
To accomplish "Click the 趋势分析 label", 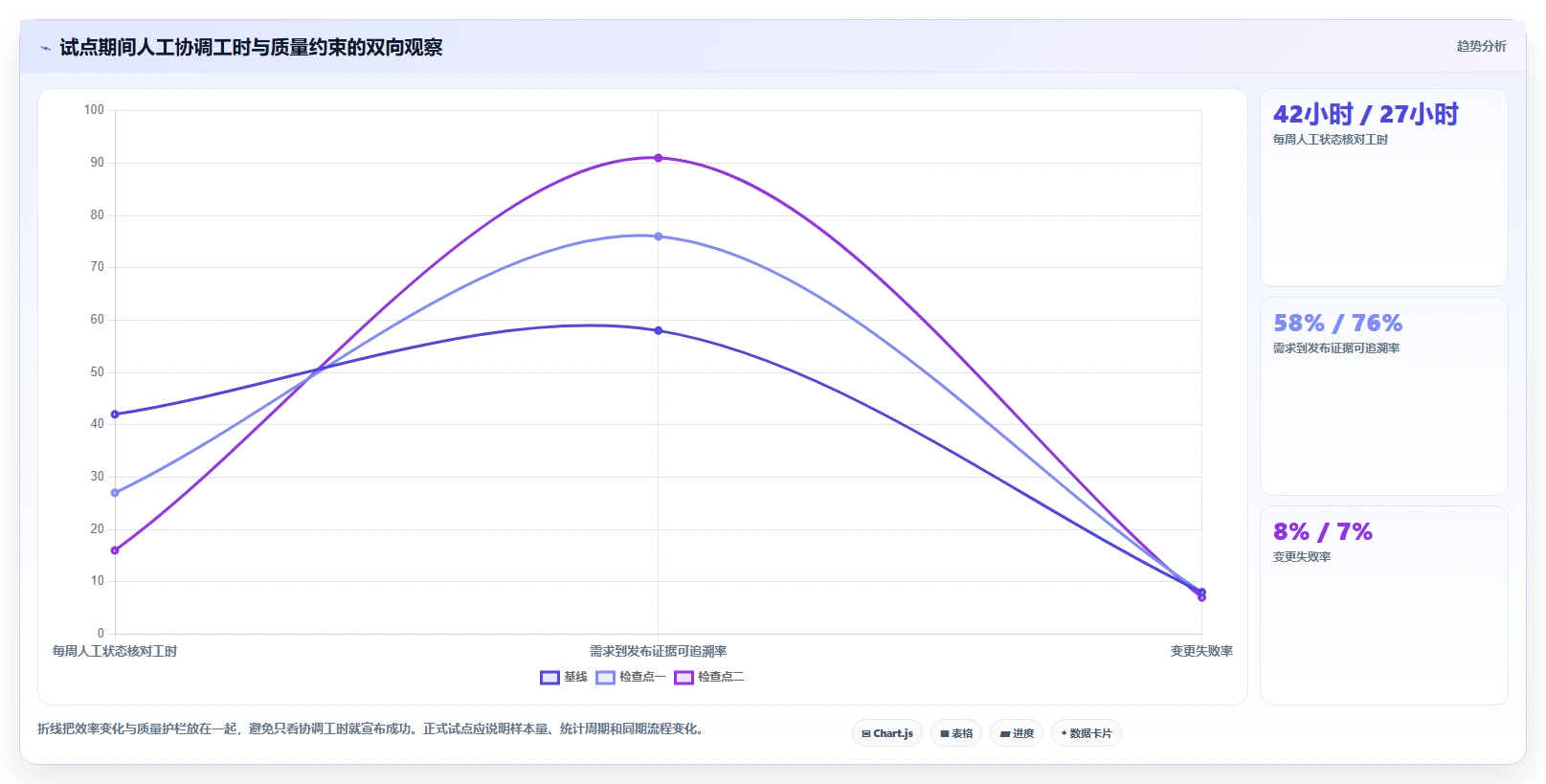I will [1481, 46].
